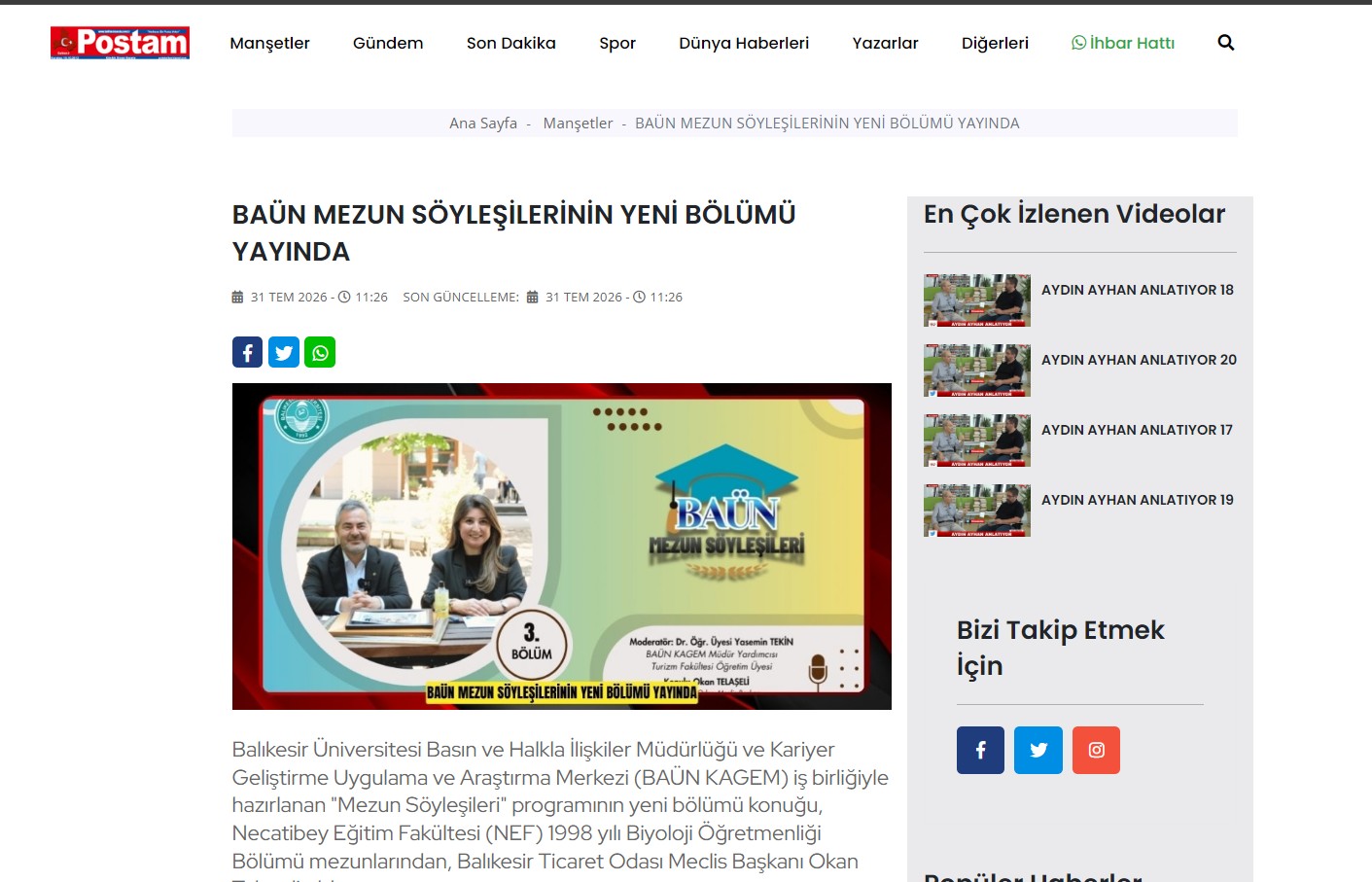Click the SON GÜNCELLEME label

461,298
